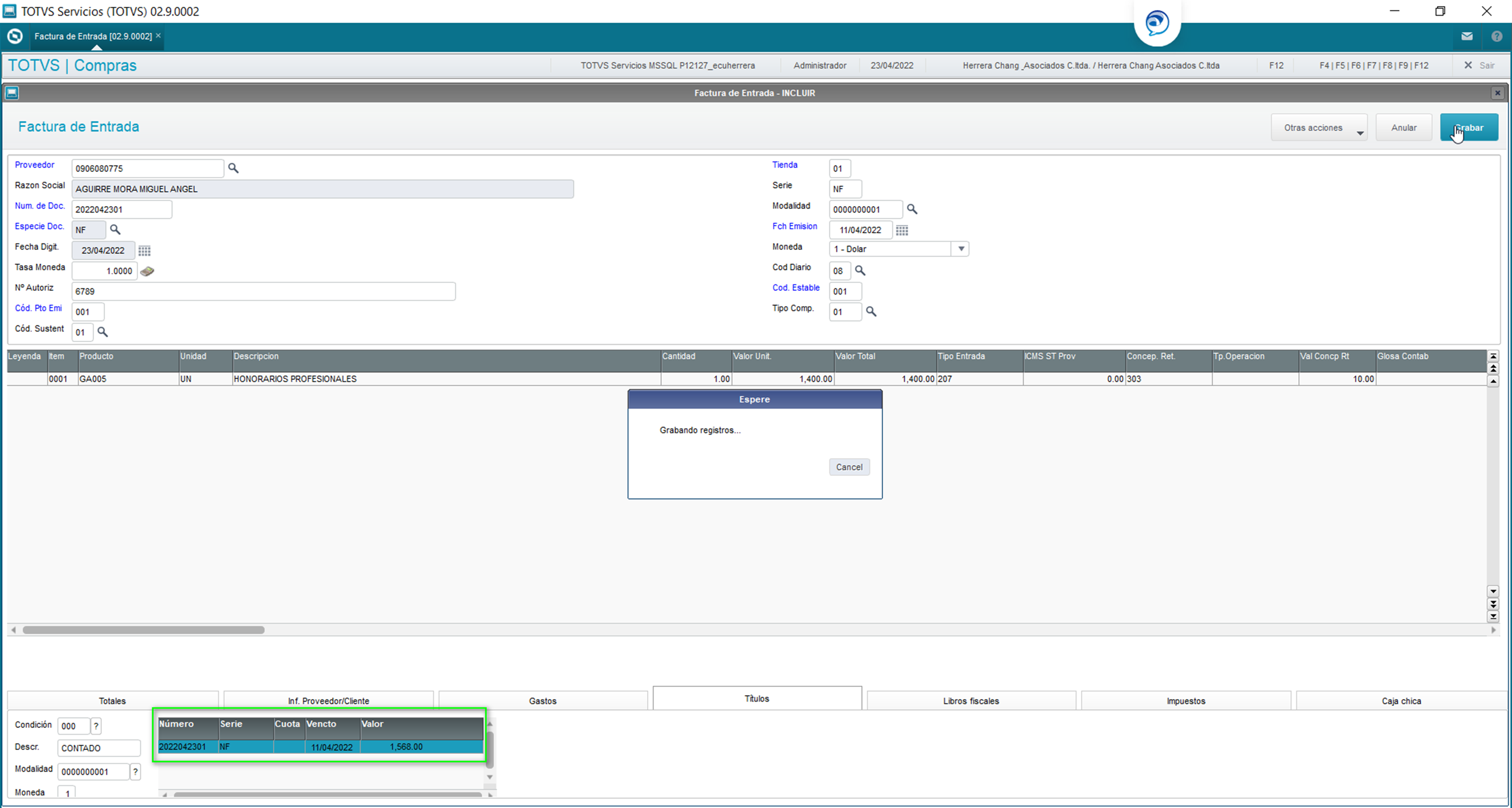Click the floating chat assistant icon
The image size is (1512, 808).
click(1157, 24)
